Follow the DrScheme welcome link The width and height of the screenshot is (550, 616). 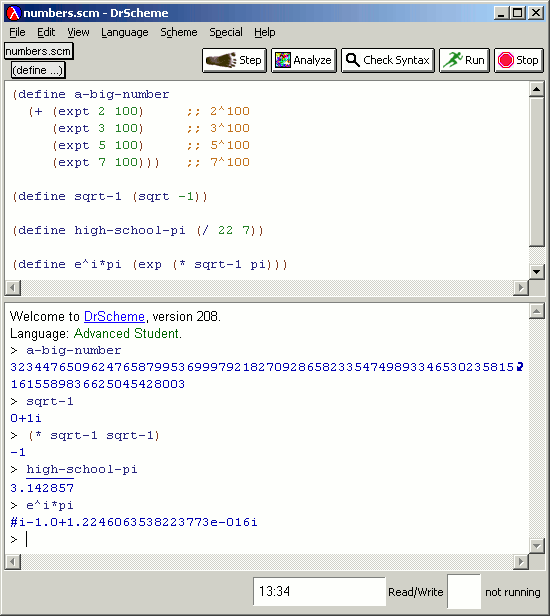click(x=114, y=317)
